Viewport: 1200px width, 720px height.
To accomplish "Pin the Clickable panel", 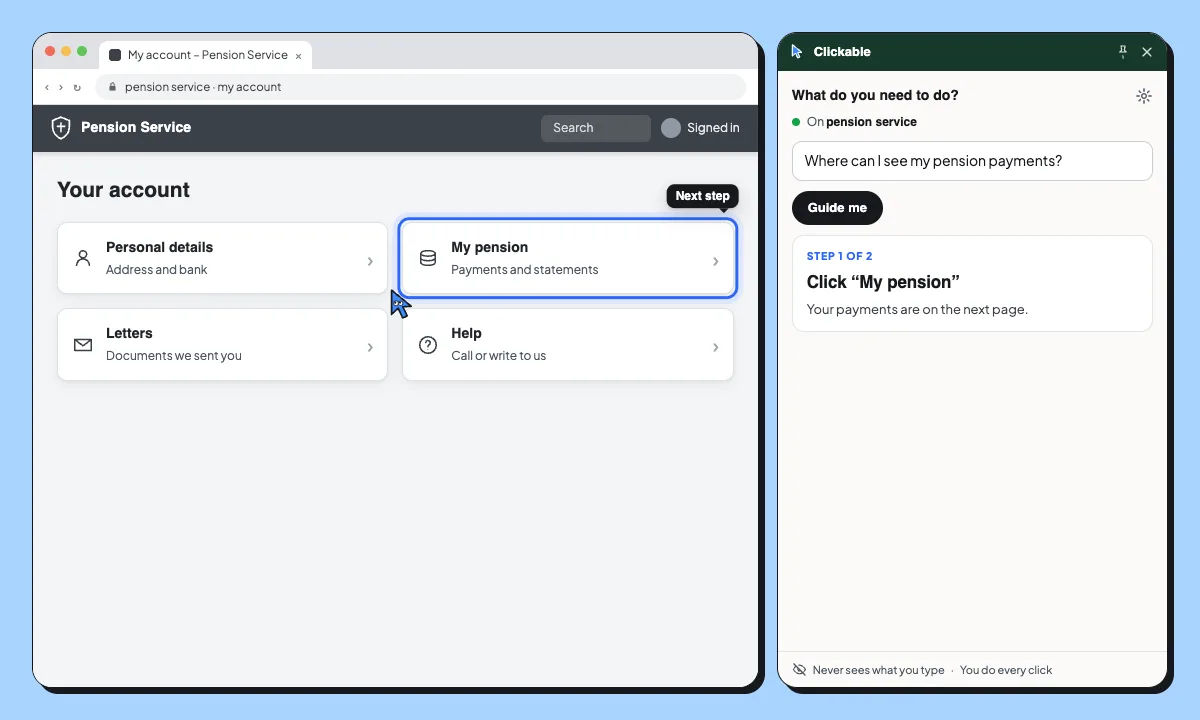I will tap(1122, 51).
